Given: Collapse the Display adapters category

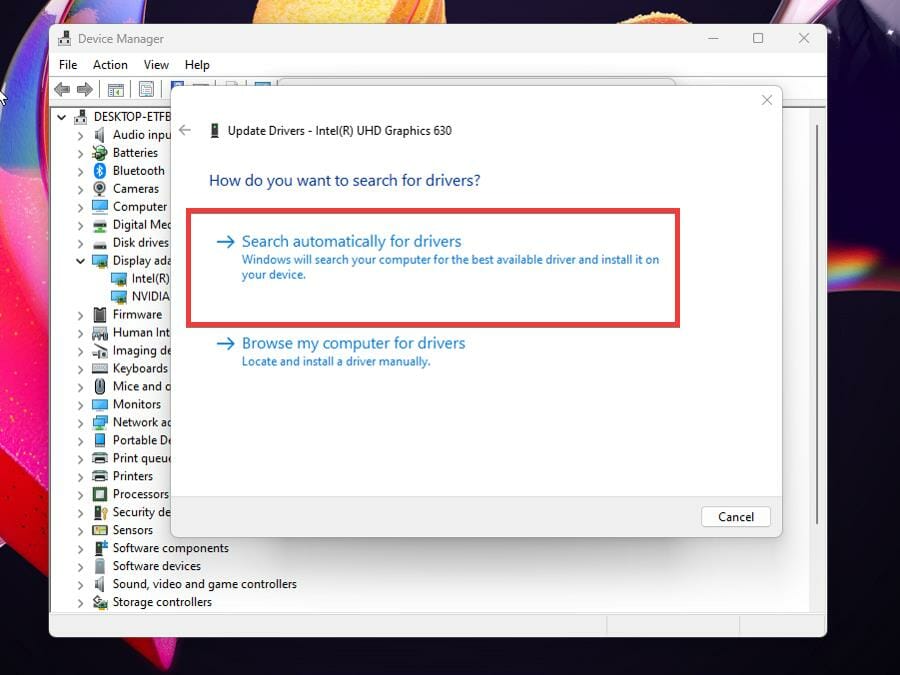Looking at the screenshot, I should click(80, 261).
